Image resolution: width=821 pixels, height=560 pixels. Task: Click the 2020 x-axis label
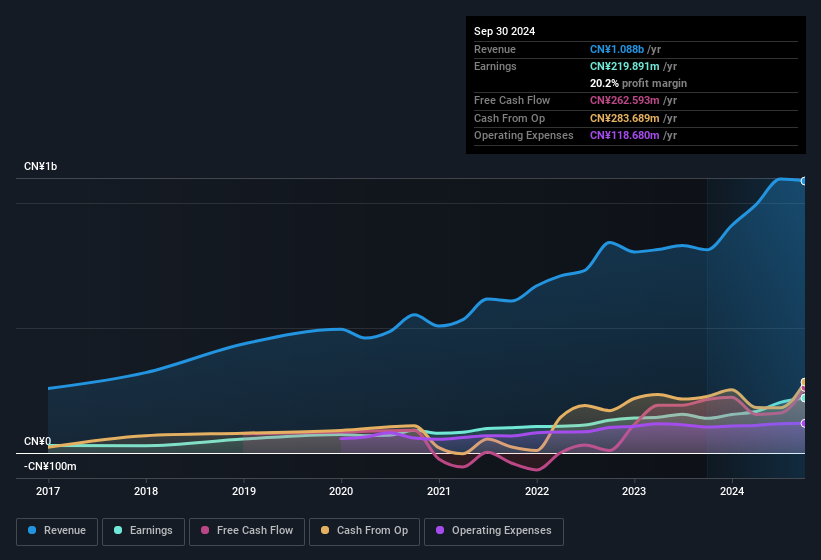pos(341,491)
